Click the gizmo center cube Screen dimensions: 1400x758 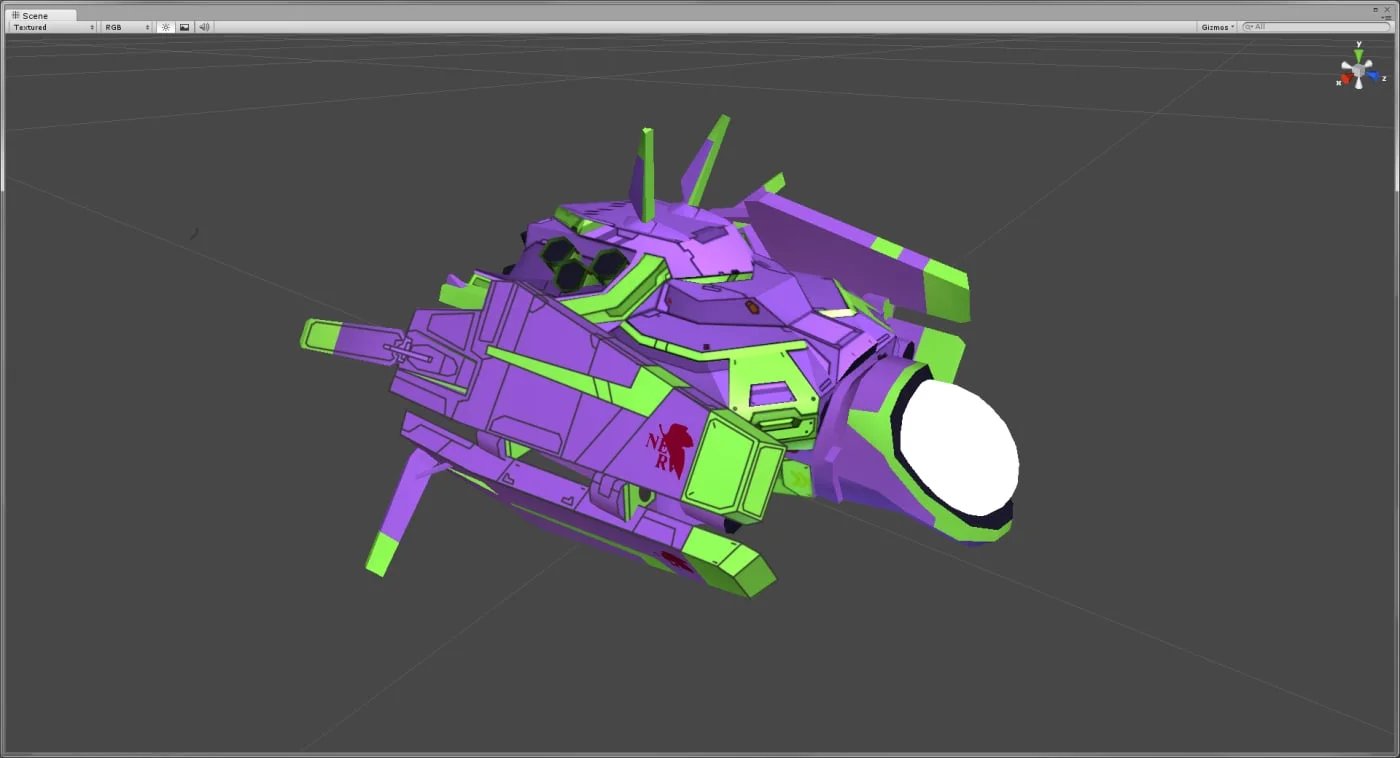1358,72
